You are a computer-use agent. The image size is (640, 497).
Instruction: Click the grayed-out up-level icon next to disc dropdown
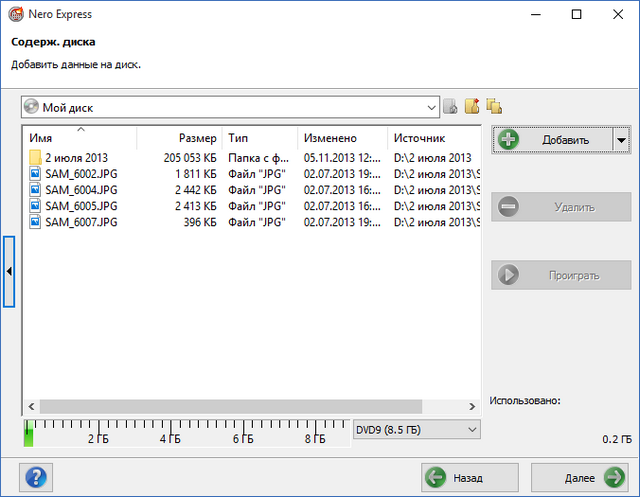pos(451,107)
